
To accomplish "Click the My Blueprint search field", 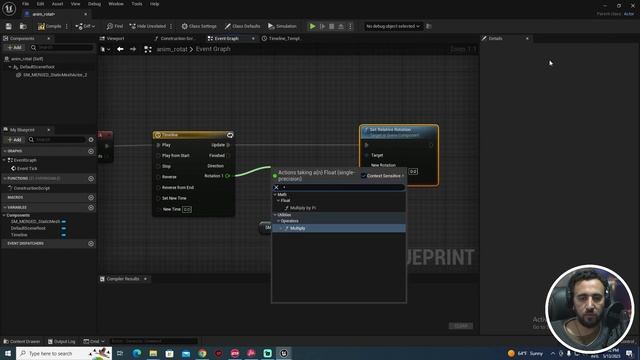I will (57, 140).
